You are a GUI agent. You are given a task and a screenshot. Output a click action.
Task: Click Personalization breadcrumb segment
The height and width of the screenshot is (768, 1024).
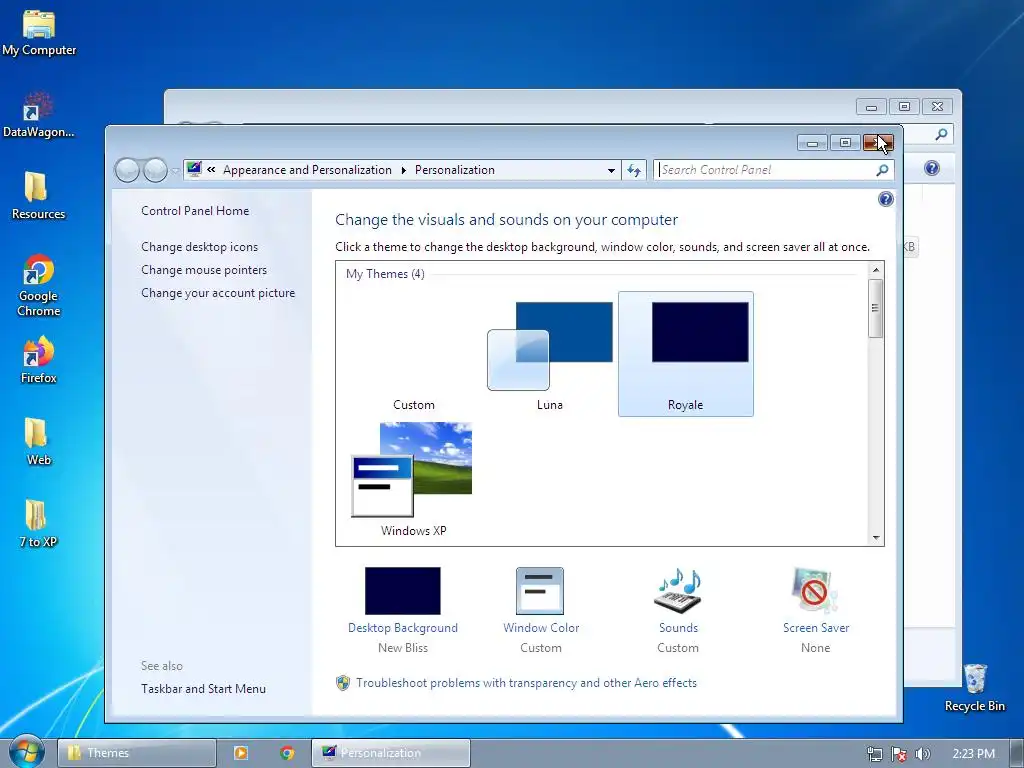tap(455, 170)
